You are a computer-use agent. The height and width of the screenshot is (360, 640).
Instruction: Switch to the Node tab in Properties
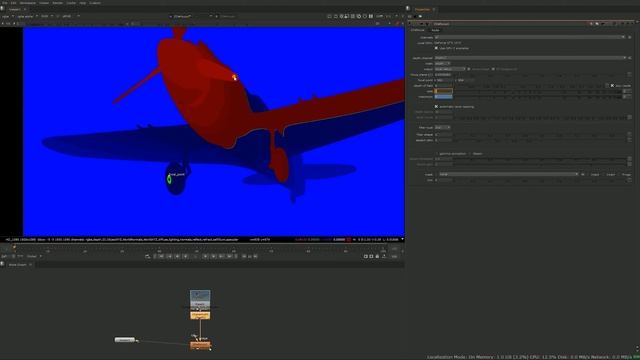tap(436, 30)
